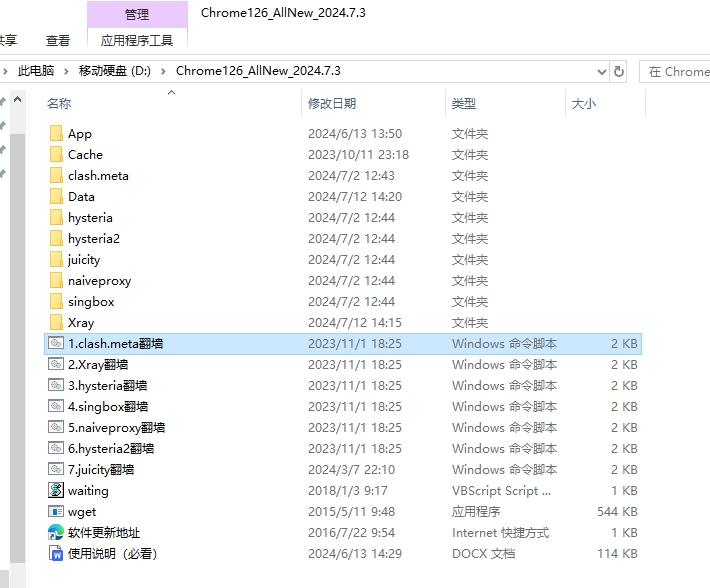710x588 pixels.
Task: Open the 管理 contextual tab
Action: coord(137,14)
